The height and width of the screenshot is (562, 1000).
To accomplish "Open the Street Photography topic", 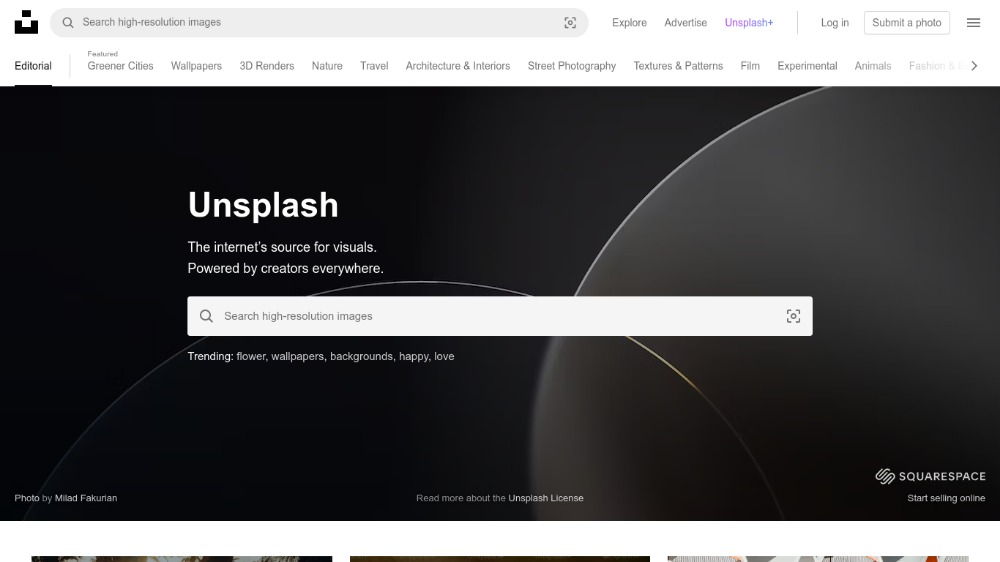I will coord(572,66).
